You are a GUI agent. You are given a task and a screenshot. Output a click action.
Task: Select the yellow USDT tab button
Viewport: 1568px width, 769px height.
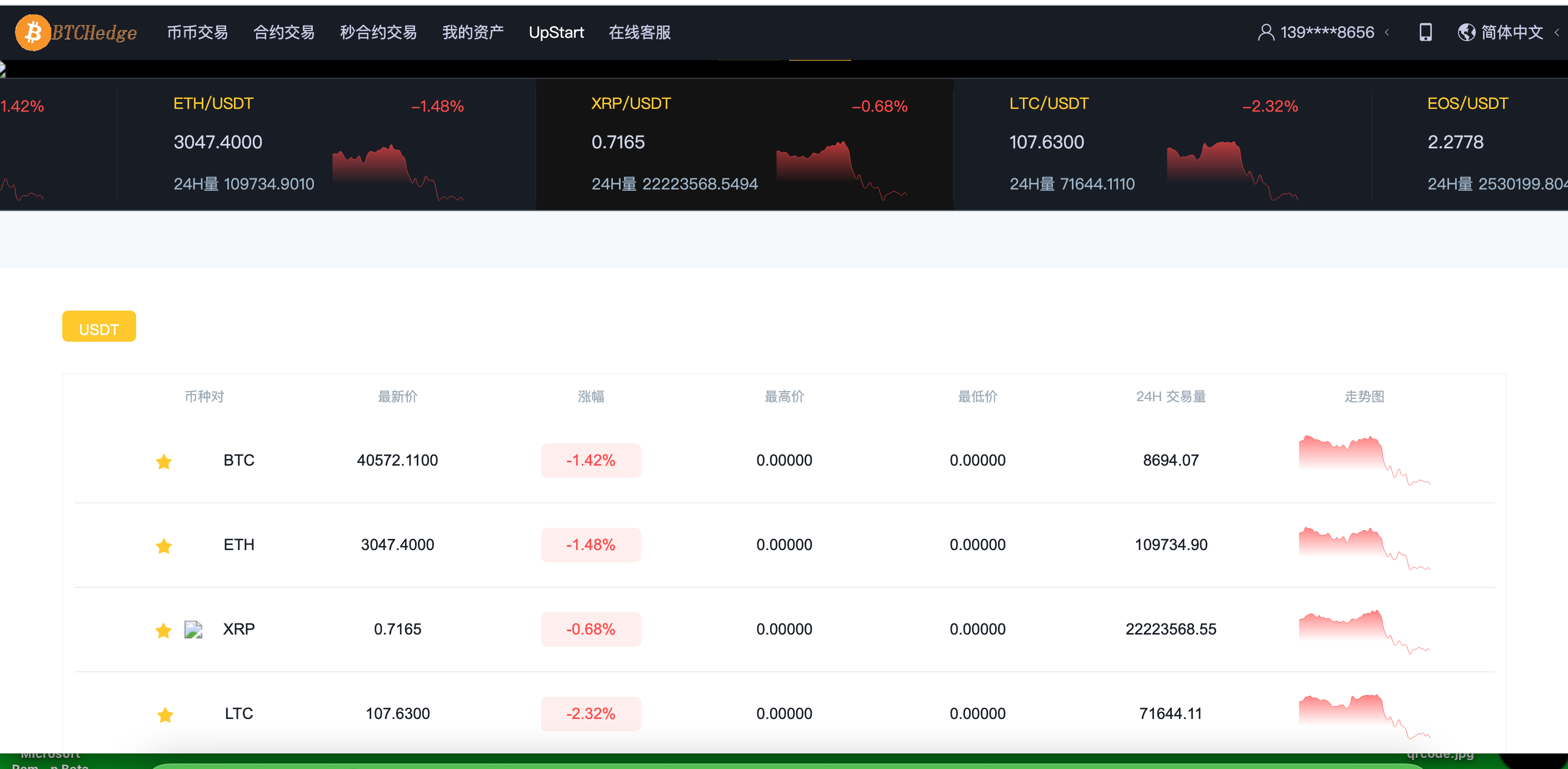[98, 327]
